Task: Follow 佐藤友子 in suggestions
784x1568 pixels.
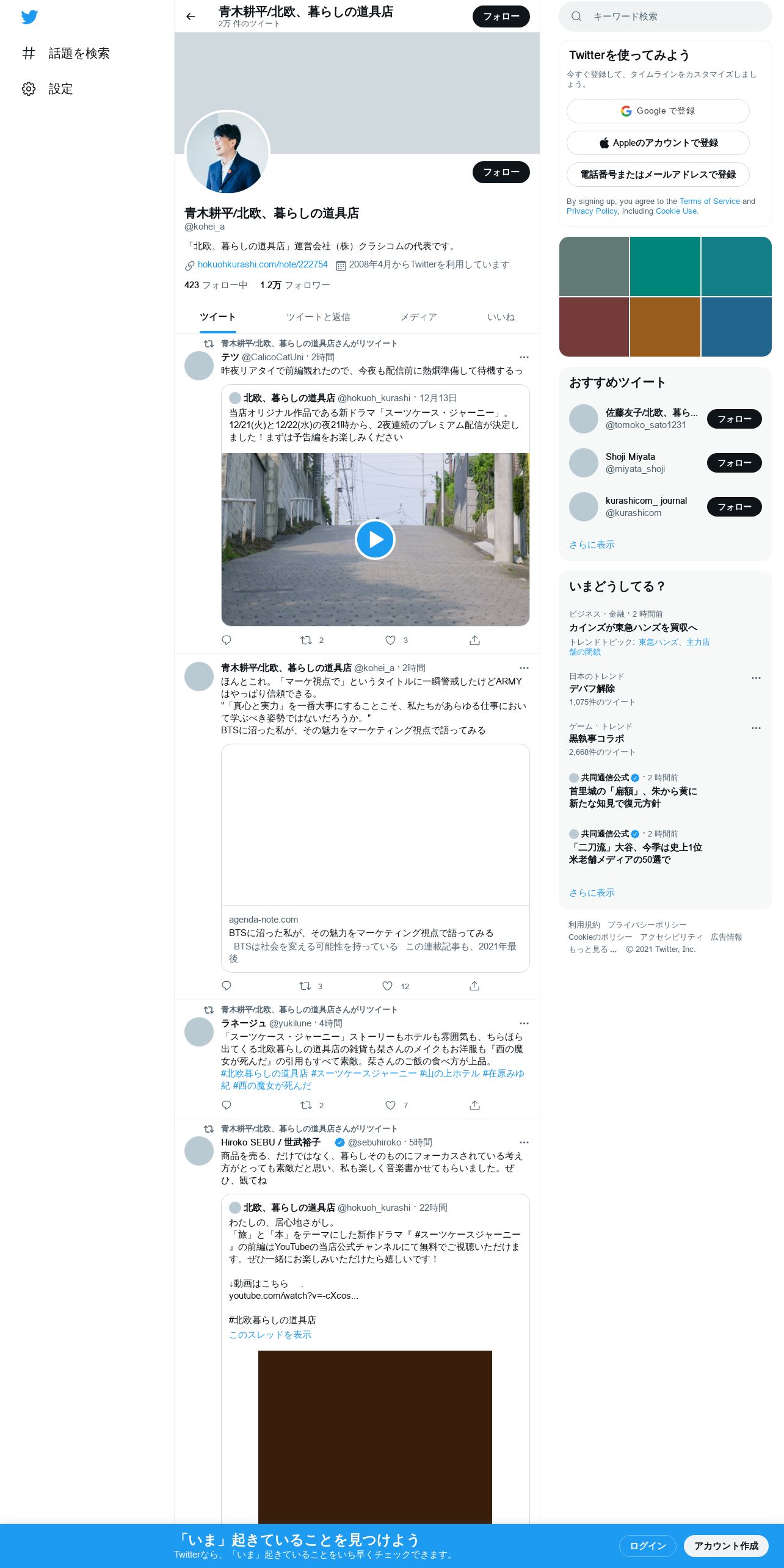Action: pyautogui.click(x=734, y=419)
